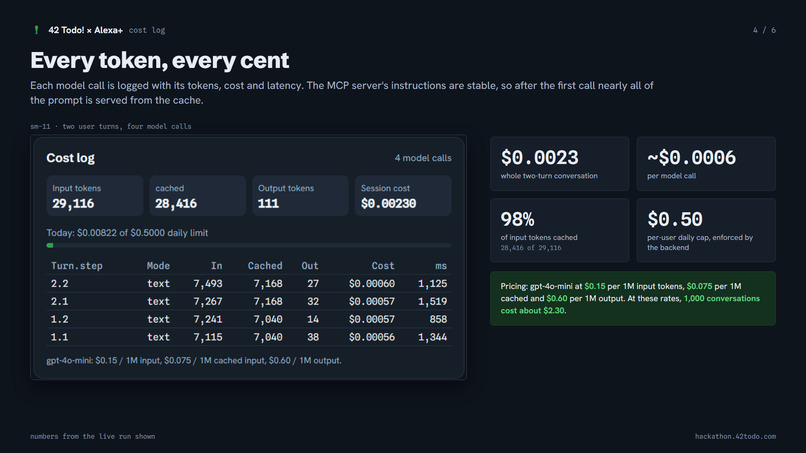Select turn.step '2.1' cell

tap(60, 301)
